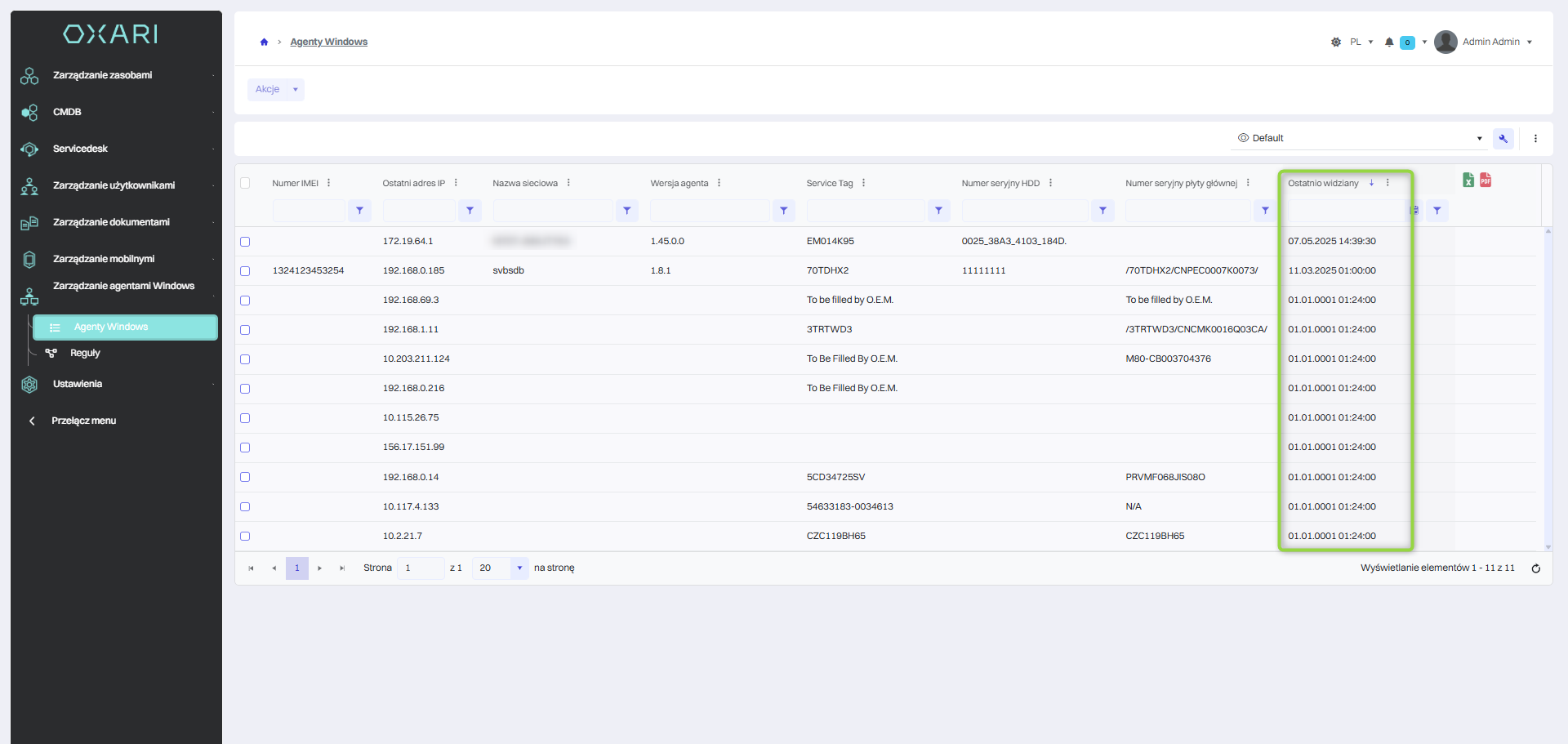The image size is (1568, 744).
Task: Check the row with IP 192.168.69.3
Action: (x=245, y=301)
